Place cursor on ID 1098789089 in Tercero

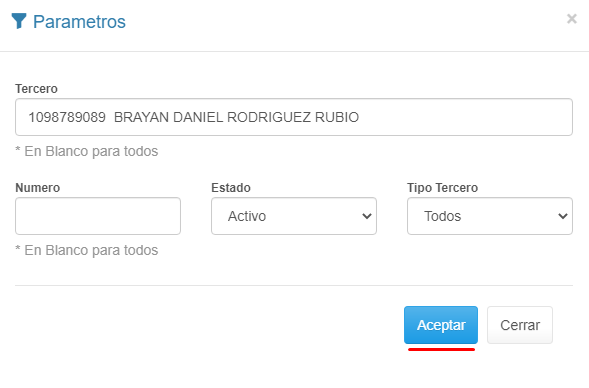click(x=67, y=117)
